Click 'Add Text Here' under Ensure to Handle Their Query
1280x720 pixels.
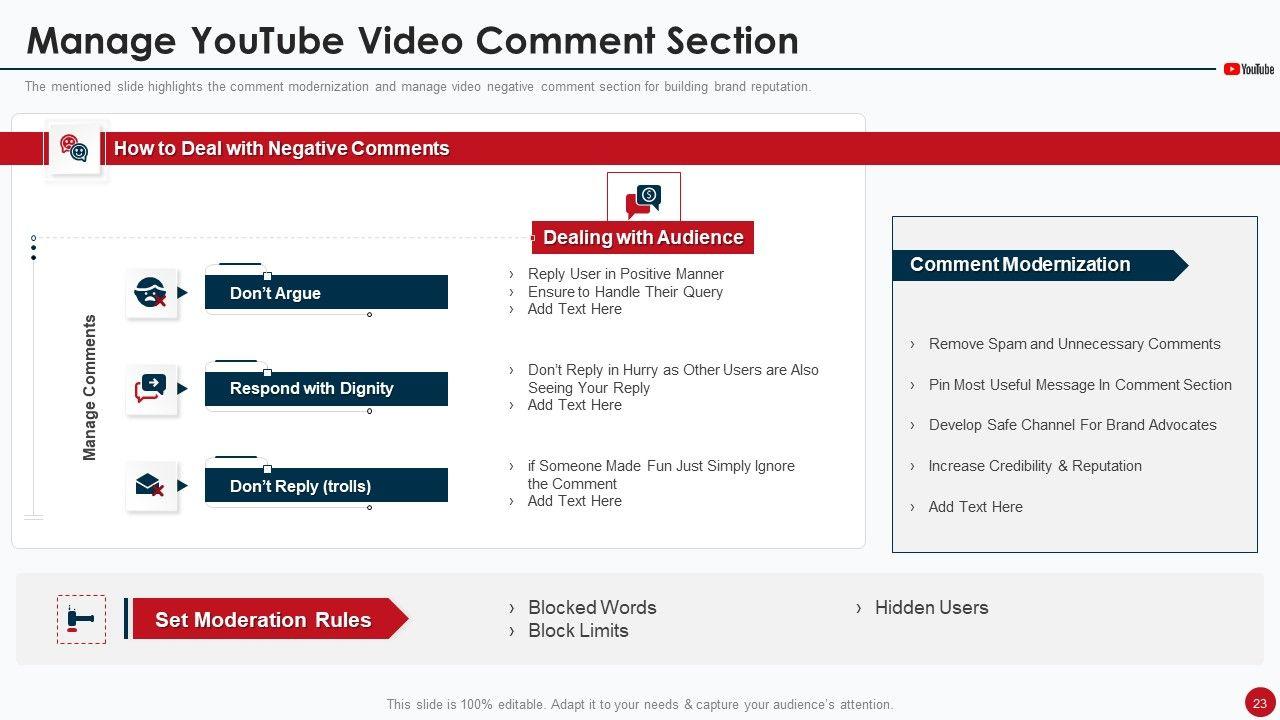coord(575,309)
